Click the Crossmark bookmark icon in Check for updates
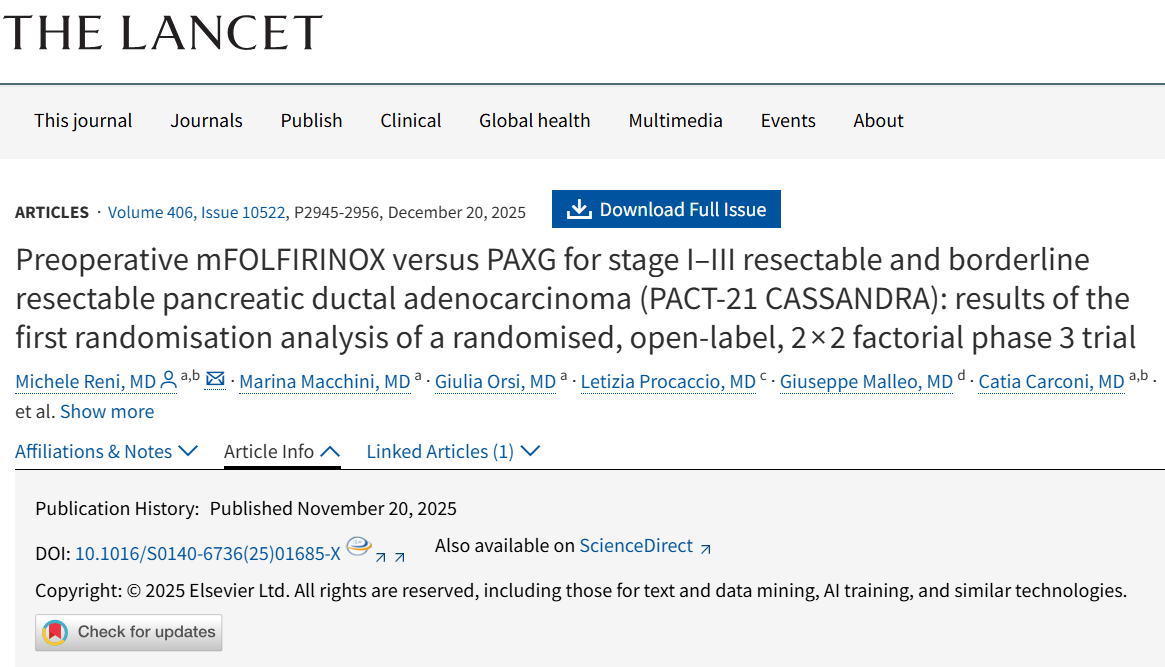 point(56,632)
